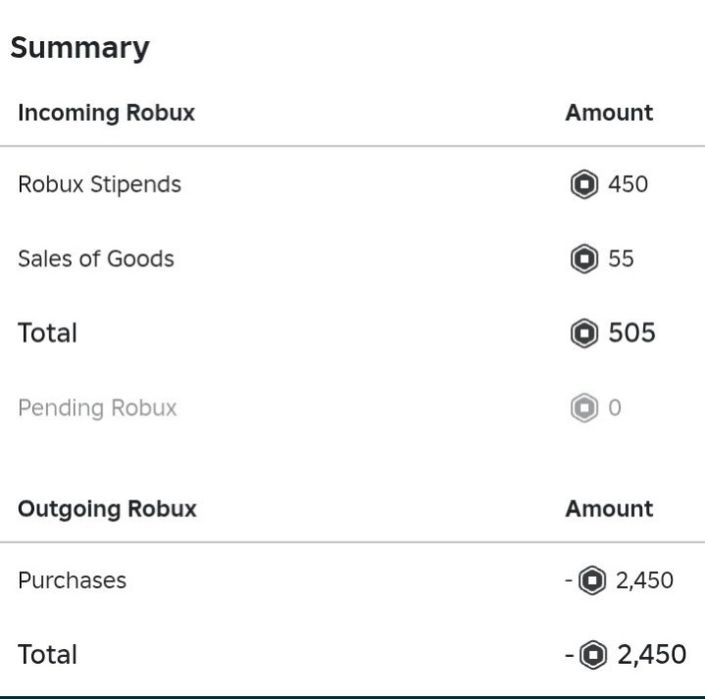Select the 450 stipend amount

click(x=628, y=184)
